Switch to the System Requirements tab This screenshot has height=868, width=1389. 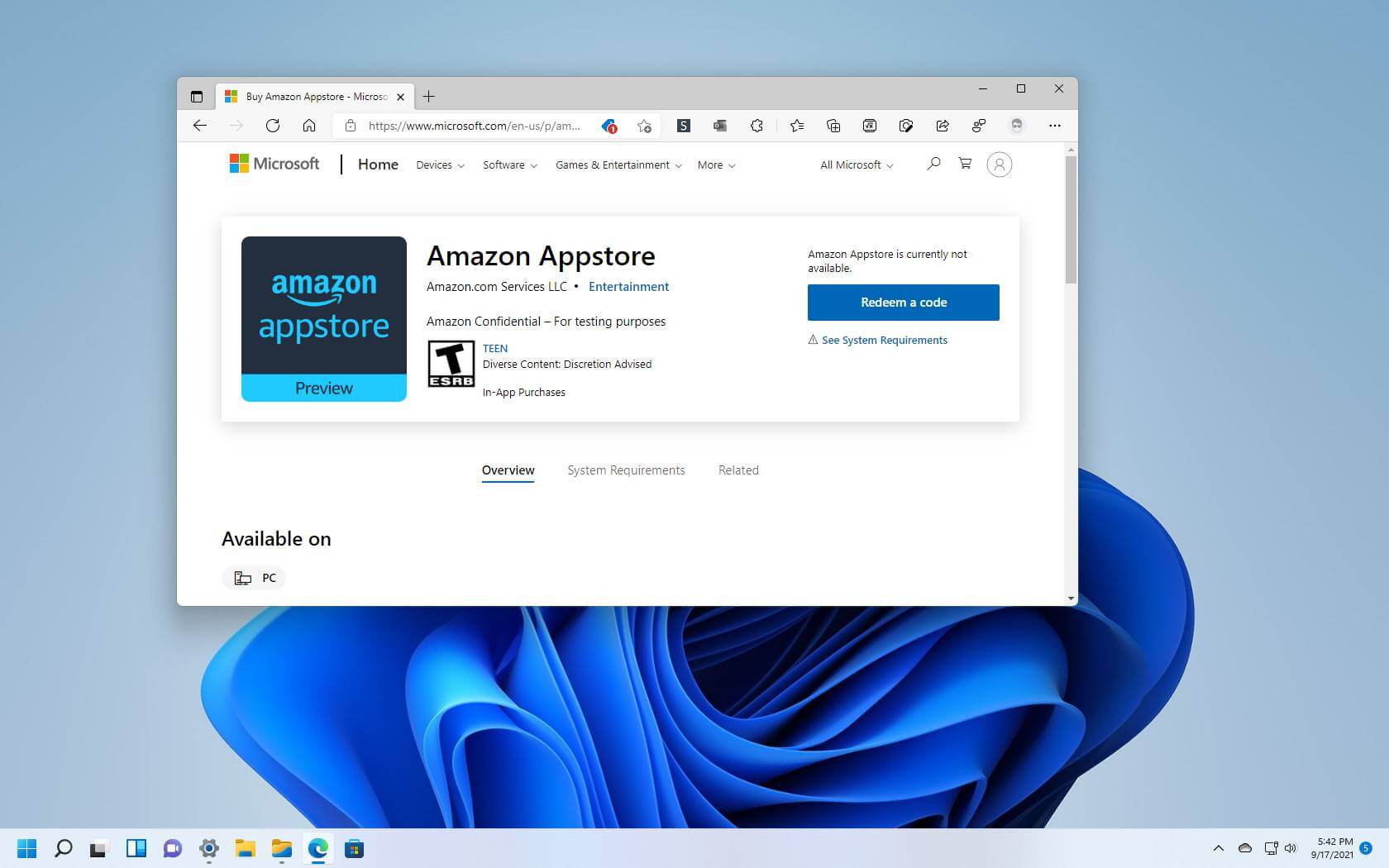pyautogui.click(x=626, y=470)
